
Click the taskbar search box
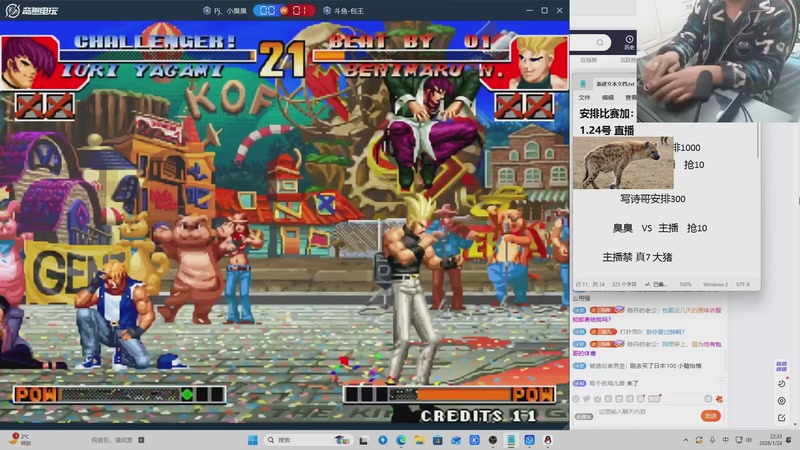[308, 440]
